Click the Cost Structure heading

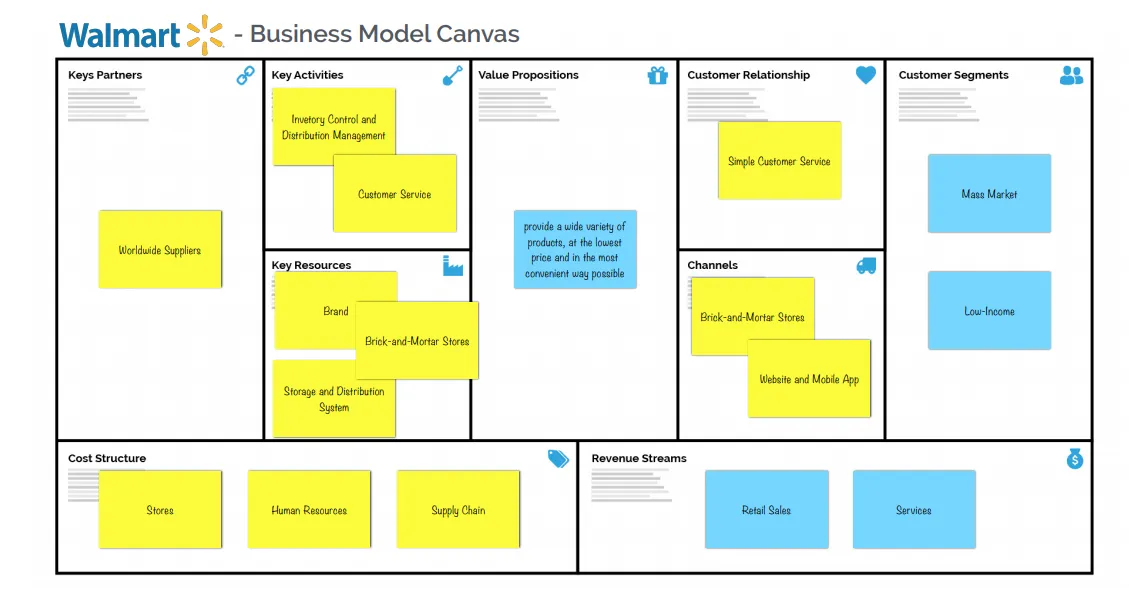click(107, 458)
